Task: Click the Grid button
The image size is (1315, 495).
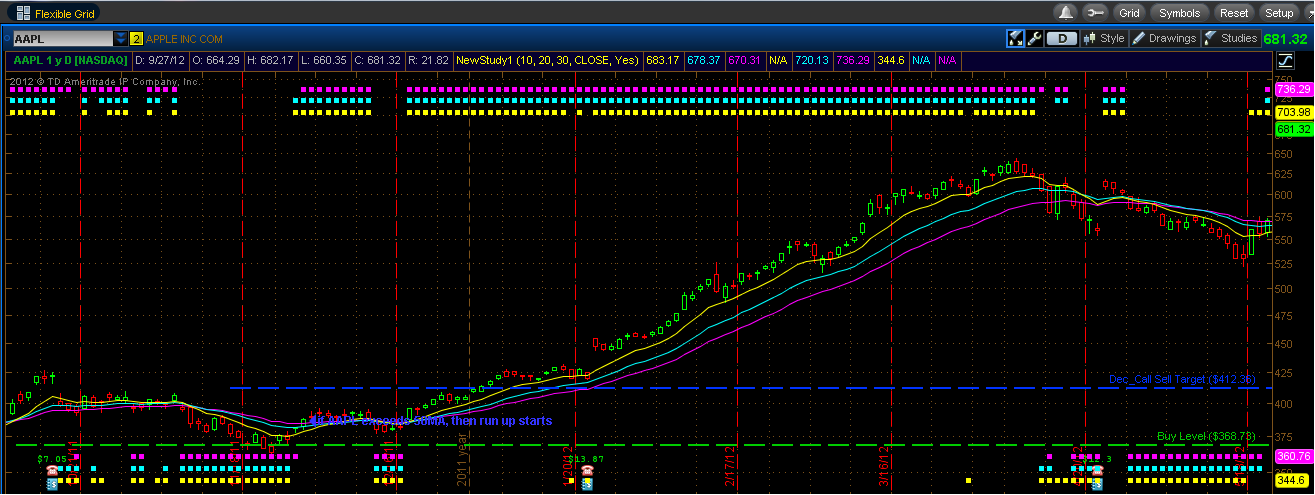Action: [1129, 13]
